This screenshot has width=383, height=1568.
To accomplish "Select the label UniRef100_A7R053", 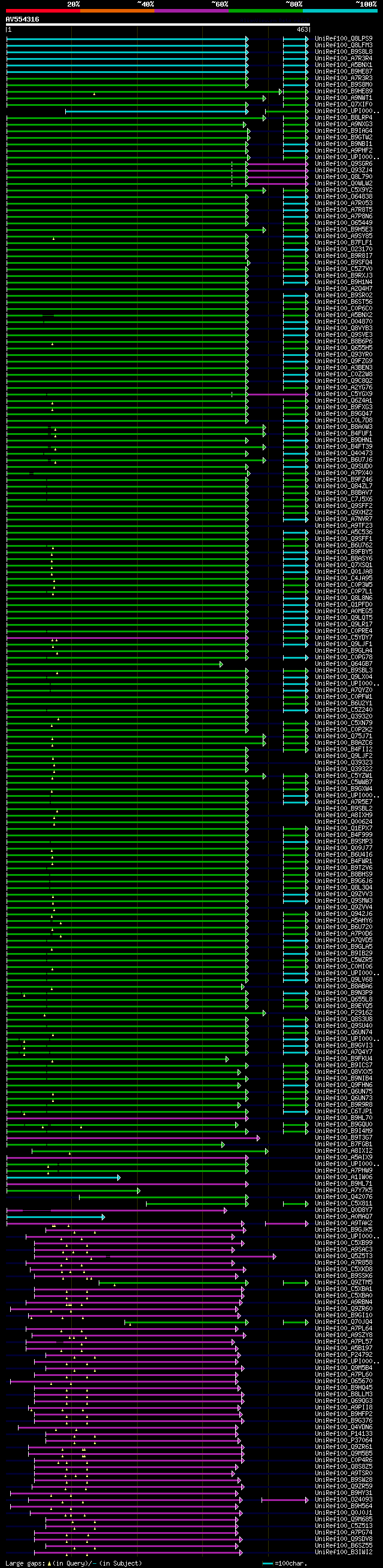I will pyautogui.click(x=344, y=203).
